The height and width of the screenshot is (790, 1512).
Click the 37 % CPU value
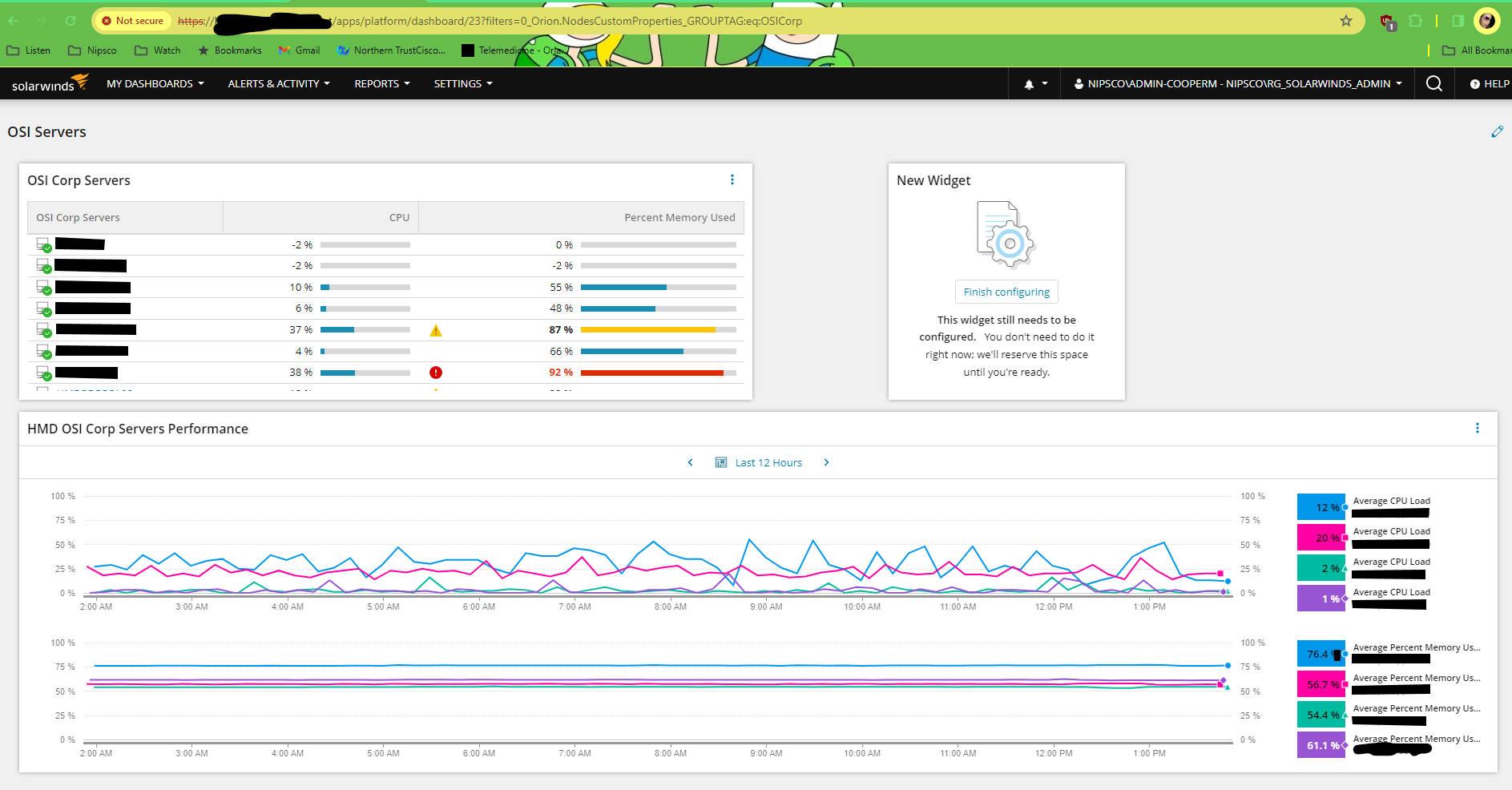(301, 330)
